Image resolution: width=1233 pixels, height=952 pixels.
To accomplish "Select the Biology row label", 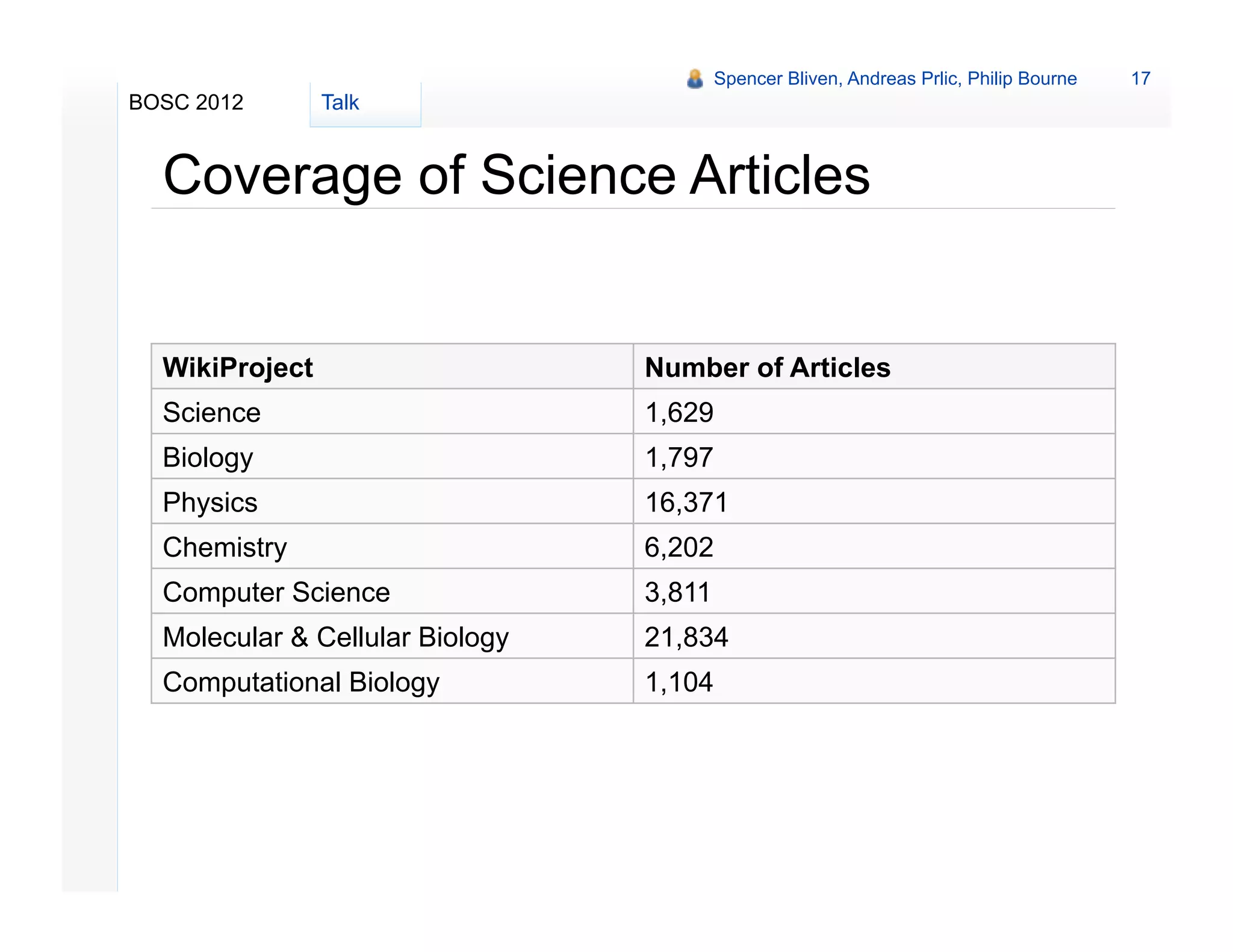I will 208,458.
